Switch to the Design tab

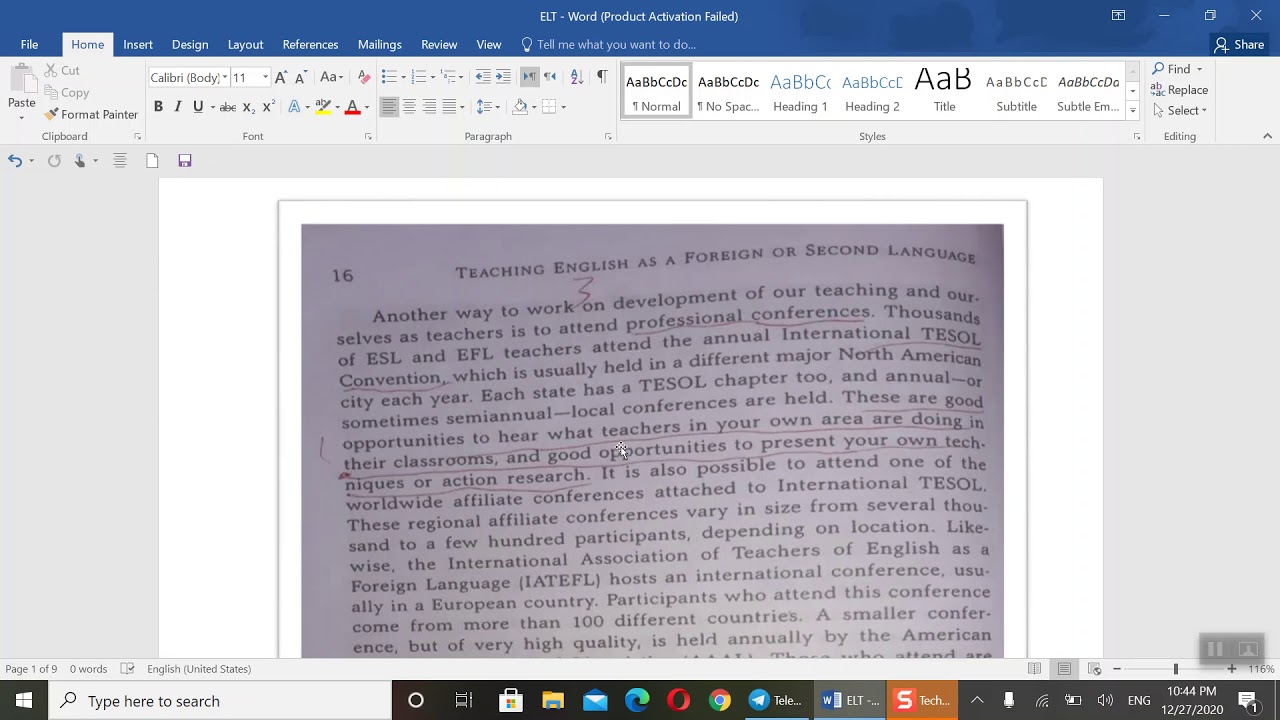190,45
